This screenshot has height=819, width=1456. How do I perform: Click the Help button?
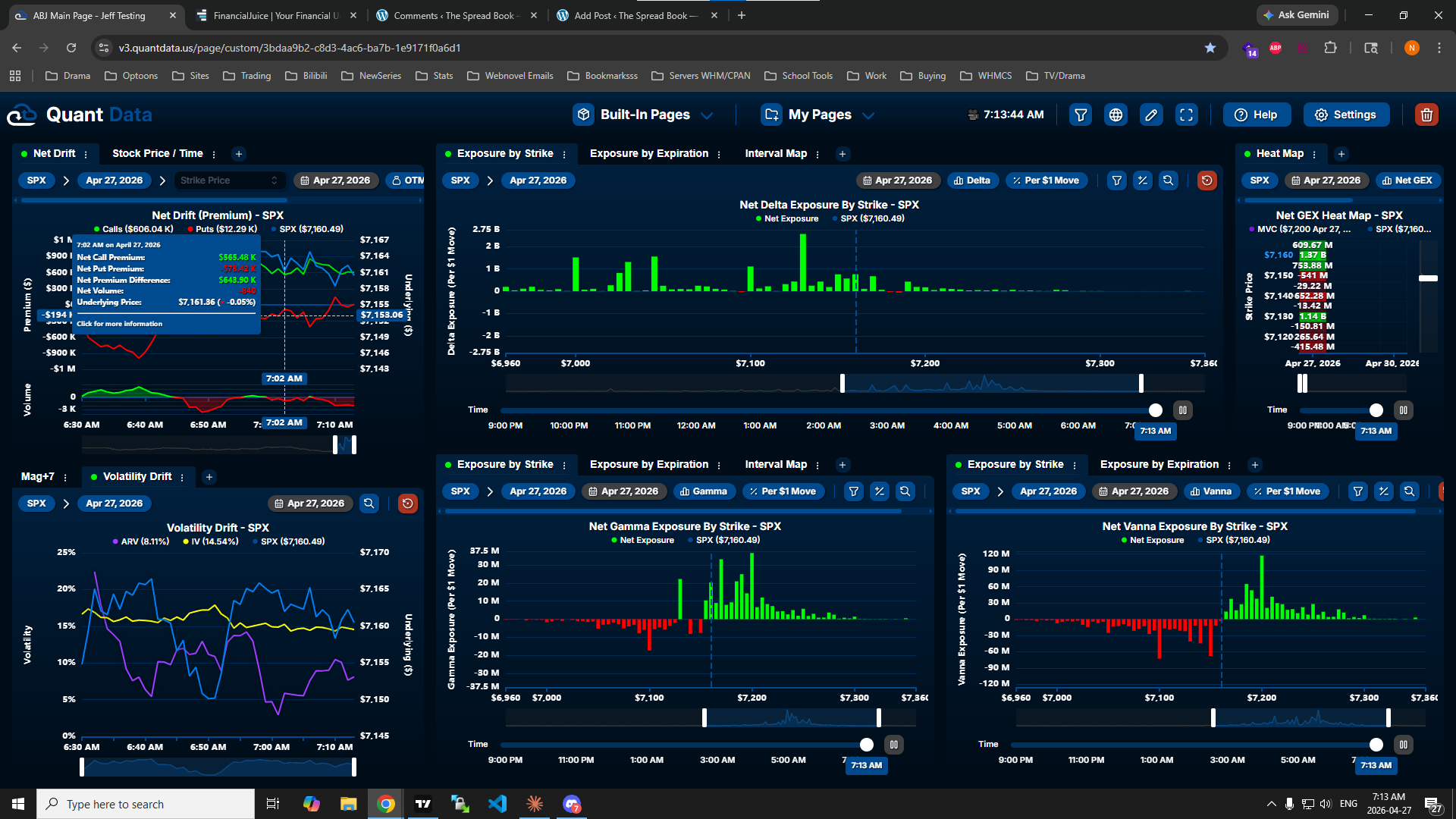click(1256, 115)
